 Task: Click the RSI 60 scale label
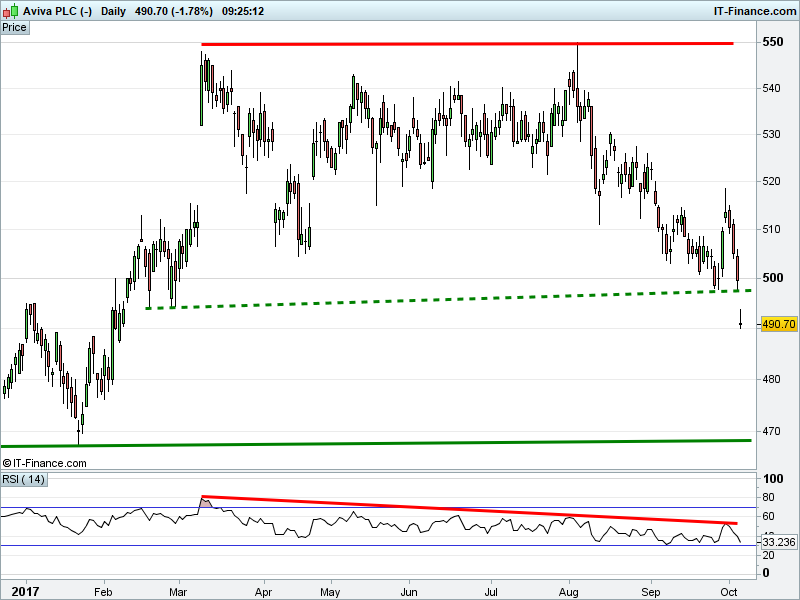click(x=768, y=516)
